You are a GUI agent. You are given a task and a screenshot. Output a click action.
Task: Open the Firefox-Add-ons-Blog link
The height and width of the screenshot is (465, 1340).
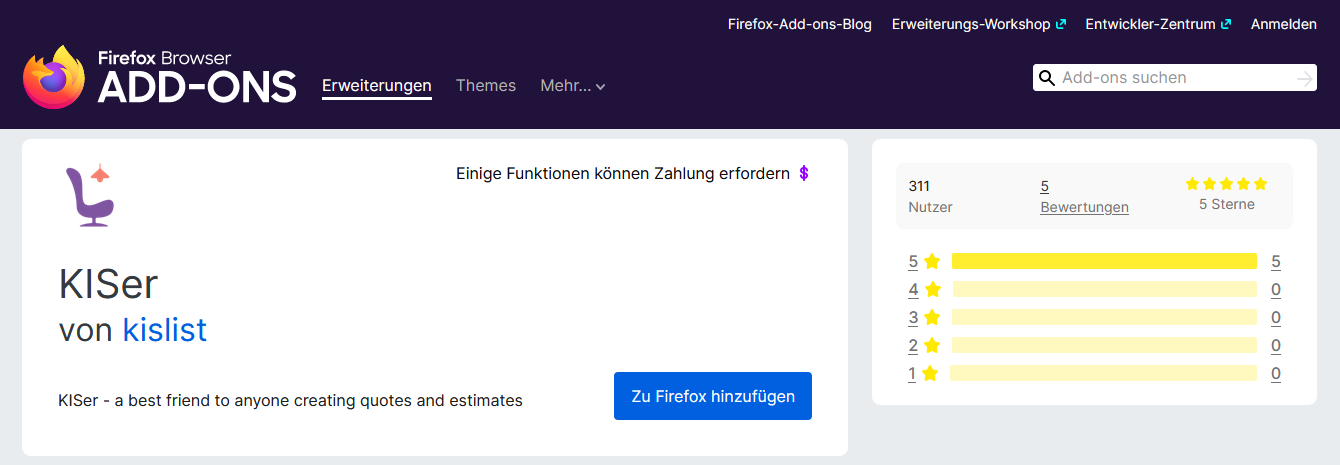[800, 24]
